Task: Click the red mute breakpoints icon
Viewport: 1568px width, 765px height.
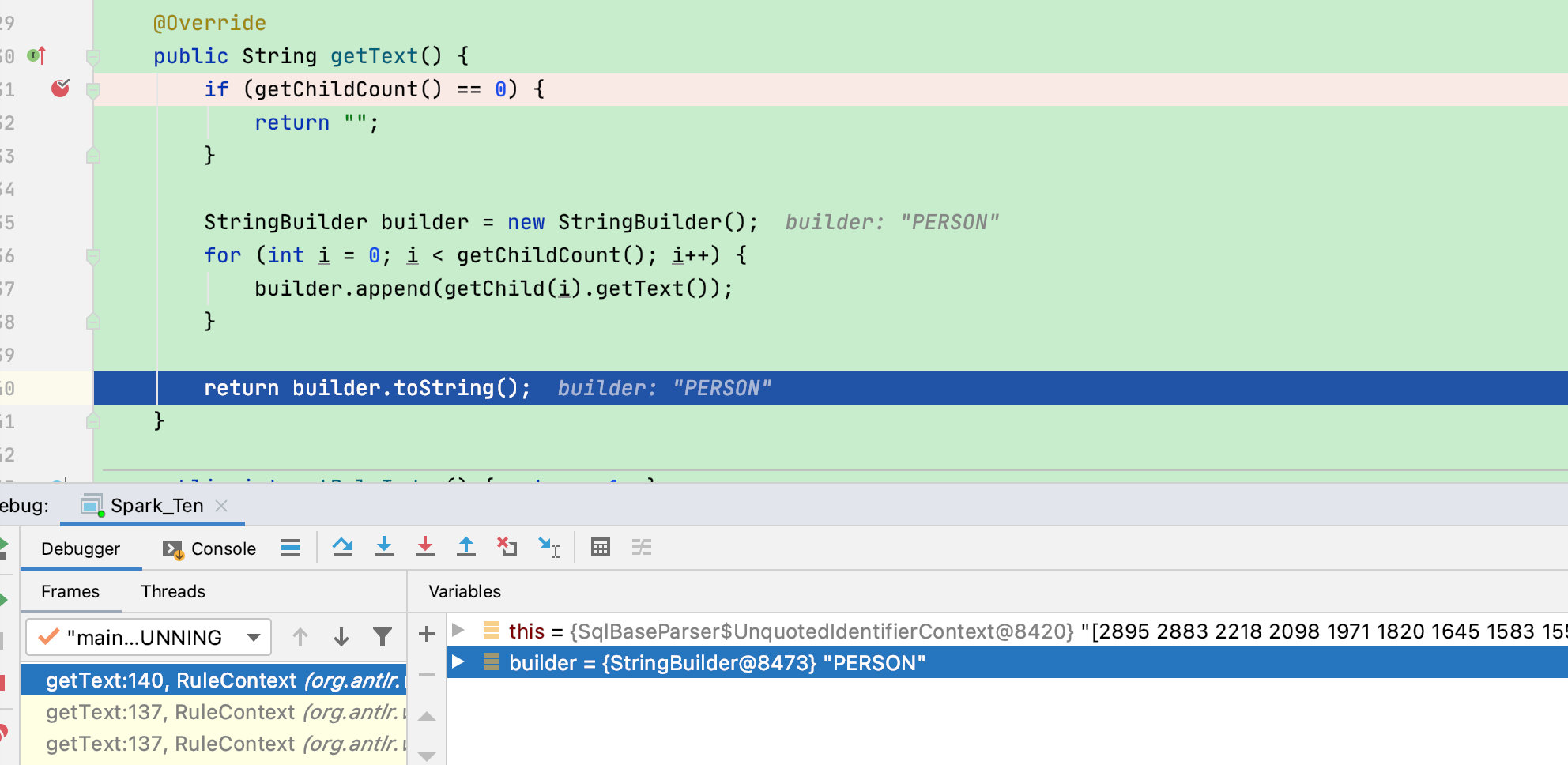Action: [x=4, y=733]
